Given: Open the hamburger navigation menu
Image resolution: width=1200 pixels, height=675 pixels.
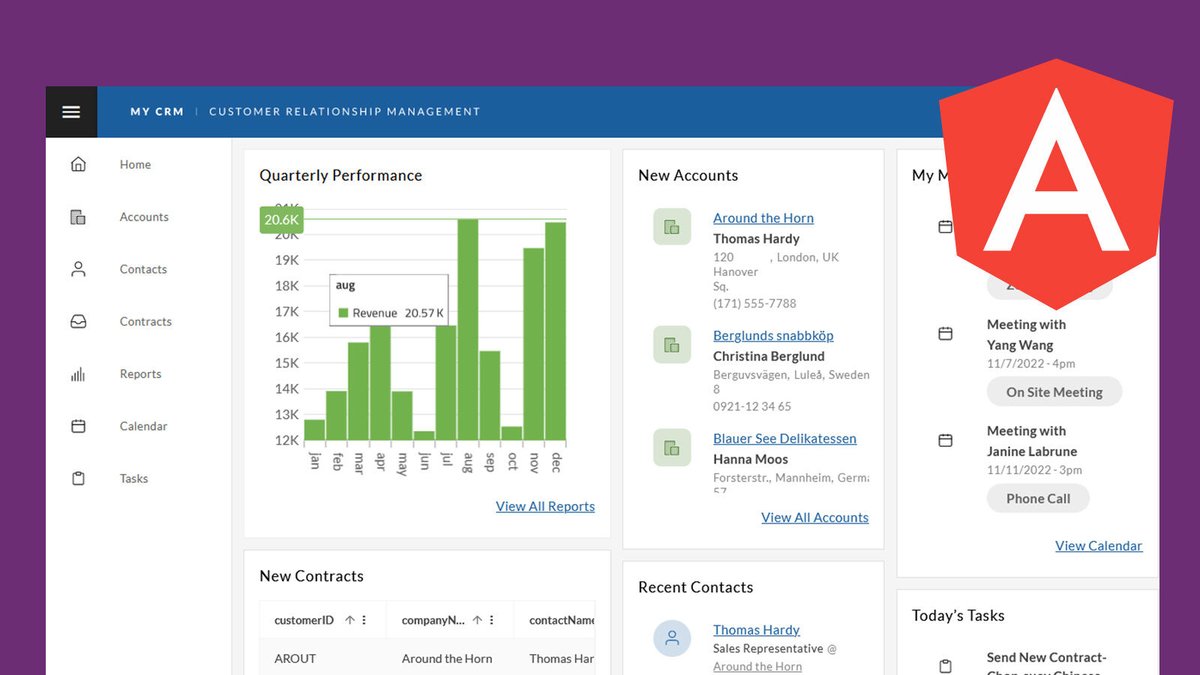Looking at the screenshot, I should 71,112.
